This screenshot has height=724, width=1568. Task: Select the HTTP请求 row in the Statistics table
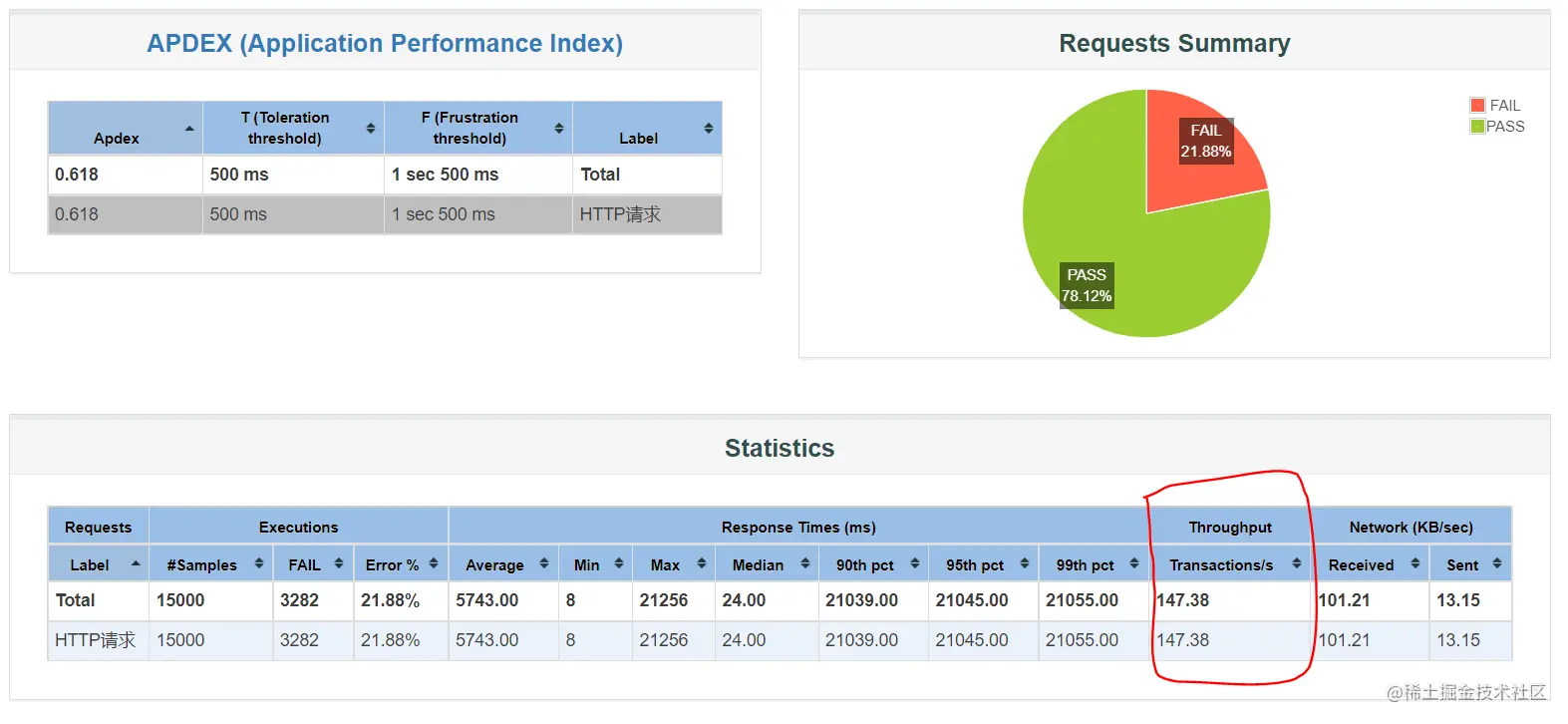(x=780, y=640)
